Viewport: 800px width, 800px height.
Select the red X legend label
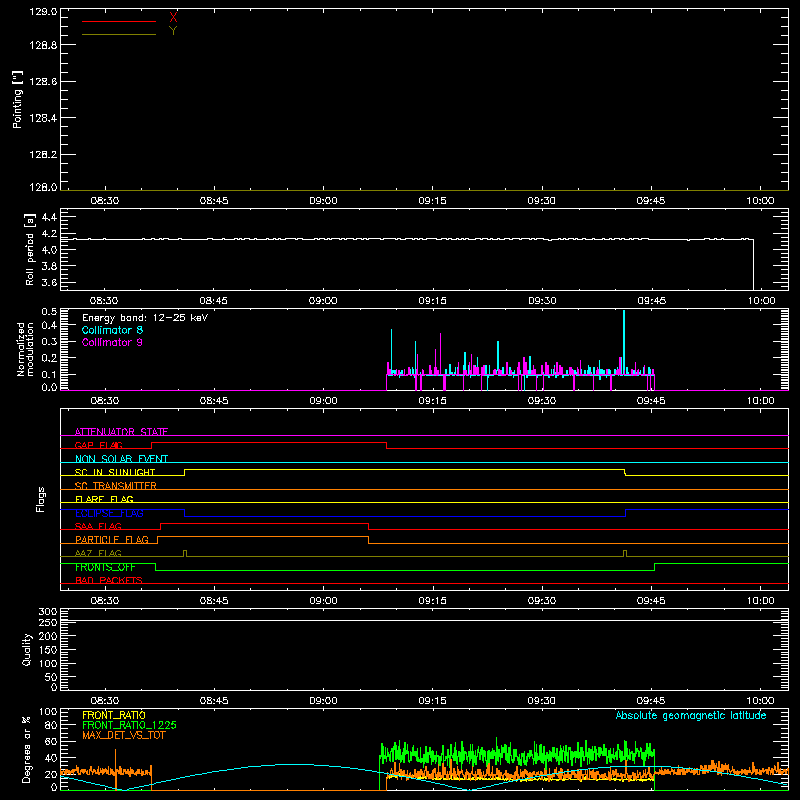(x=173, y=18)
